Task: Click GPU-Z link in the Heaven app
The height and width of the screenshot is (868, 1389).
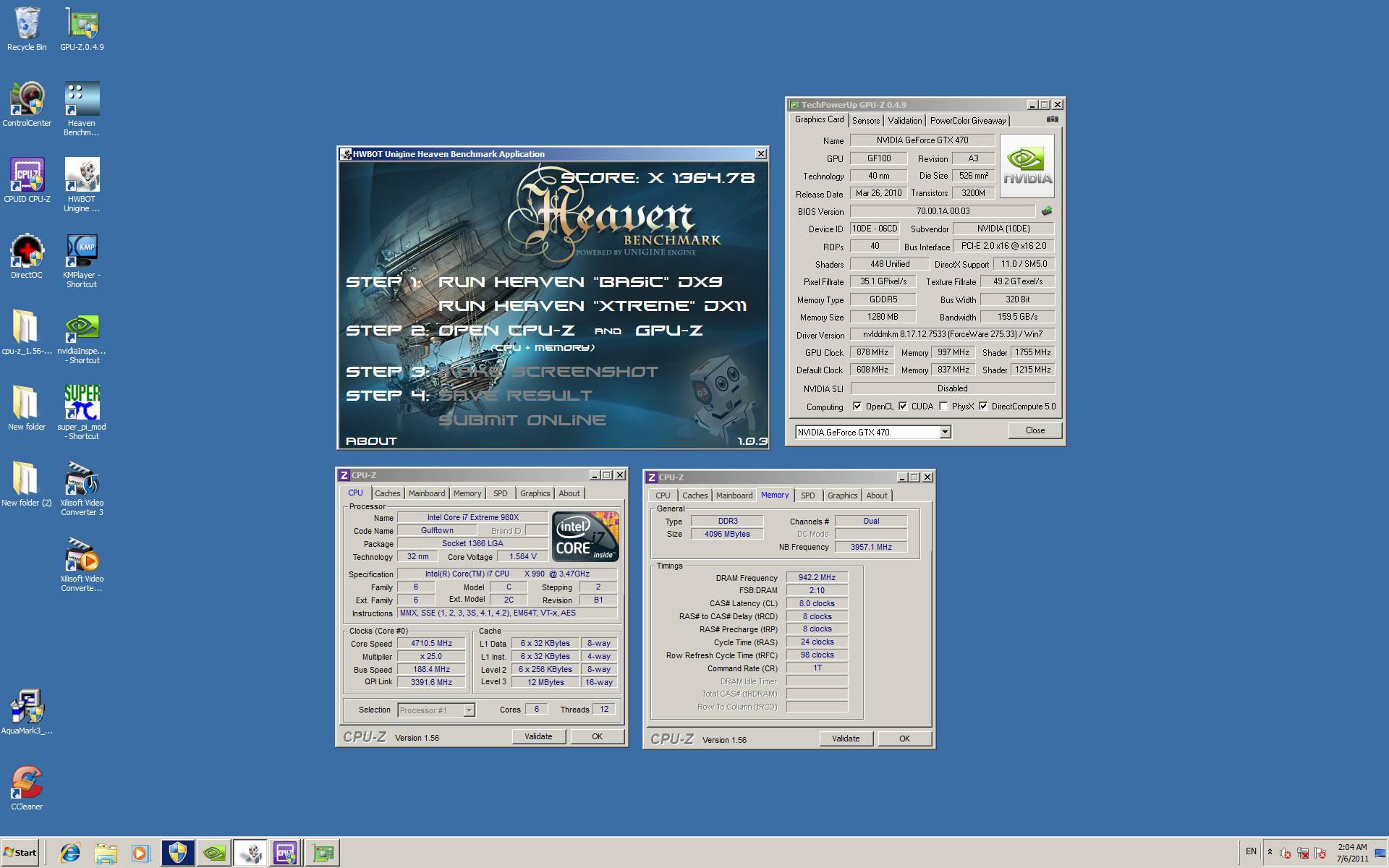Action: (x=669, y=331)
